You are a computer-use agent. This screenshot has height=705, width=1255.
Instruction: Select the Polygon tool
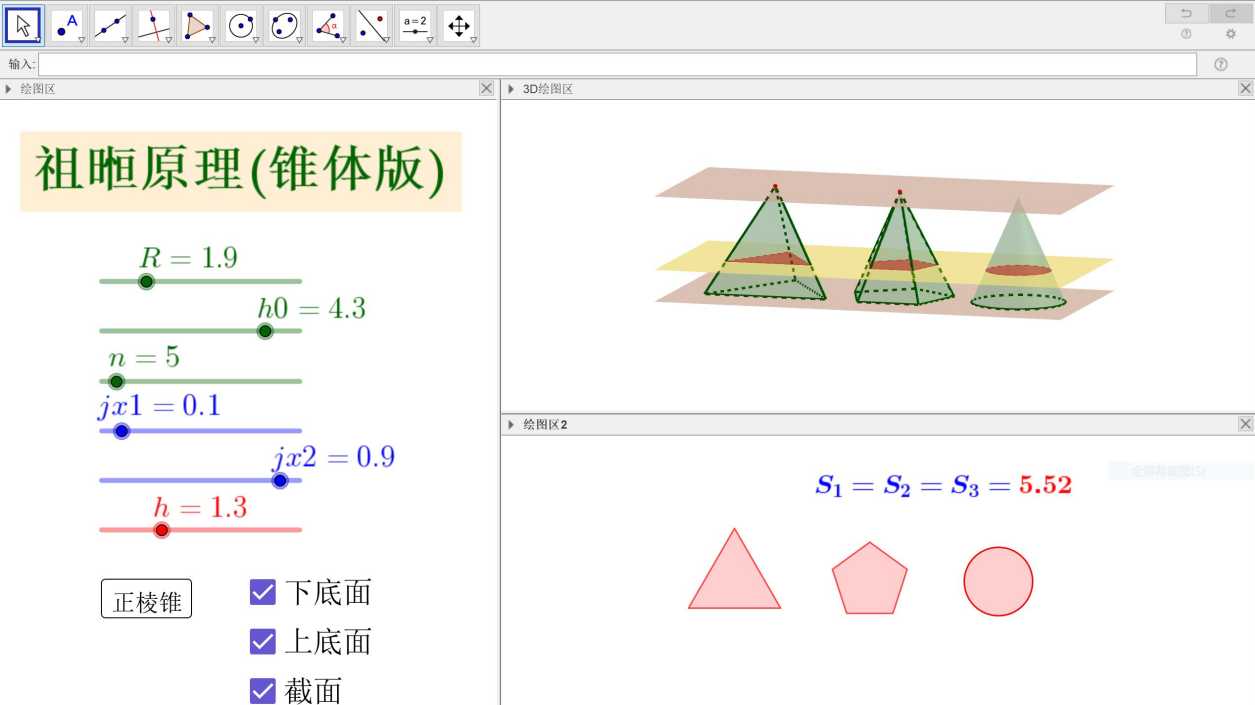point(197,26)
